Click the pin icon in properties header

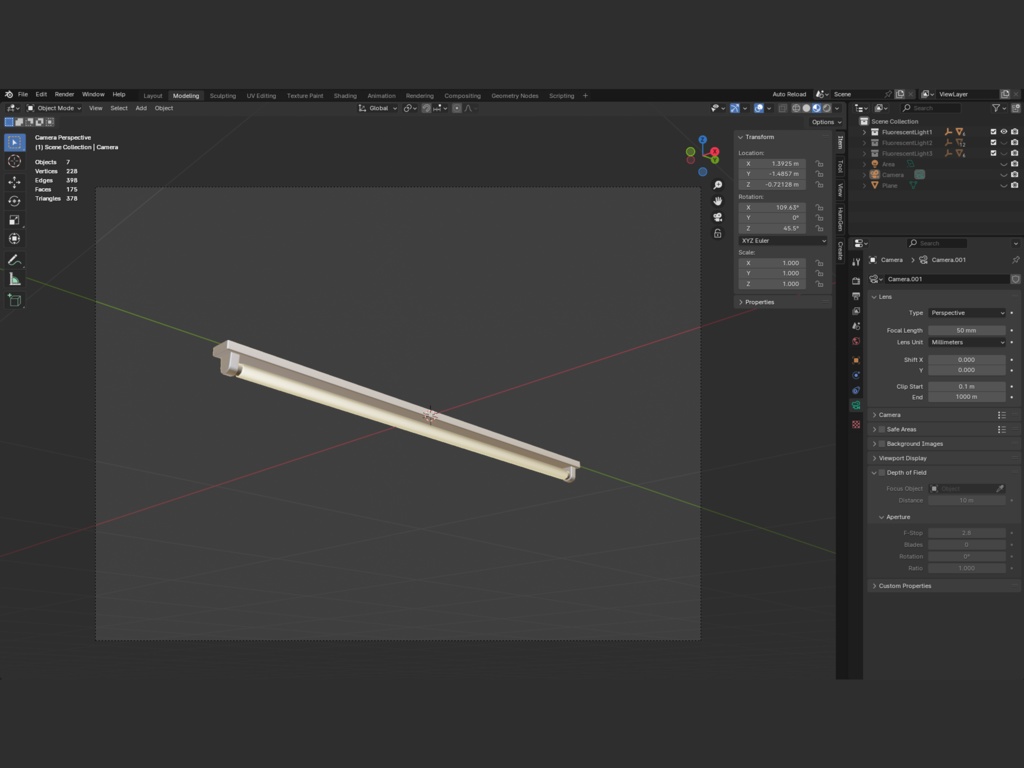(1016, 260)
